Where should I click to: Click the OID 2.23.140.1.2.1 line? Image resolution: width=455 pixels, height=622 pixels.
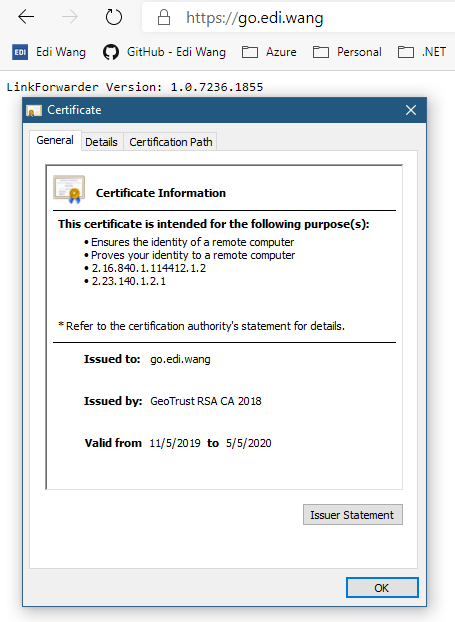point(129,281)
